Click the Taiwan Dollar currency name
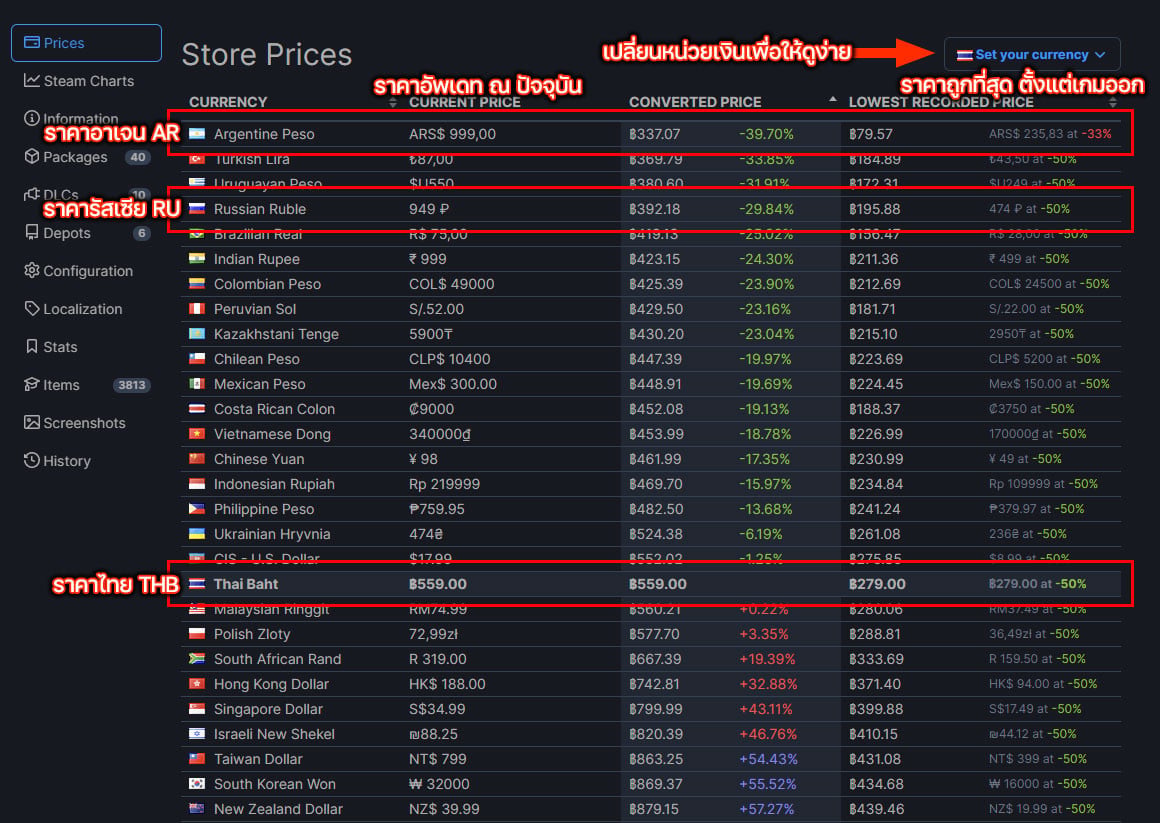 (257, 759)
